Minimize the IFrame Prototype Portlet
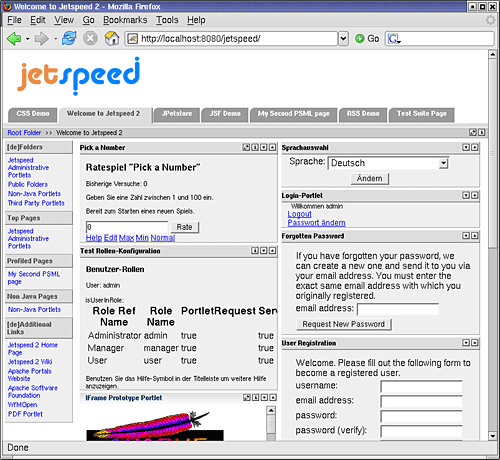The width and height of the screenshot is (500, 460). coord(264,397)
